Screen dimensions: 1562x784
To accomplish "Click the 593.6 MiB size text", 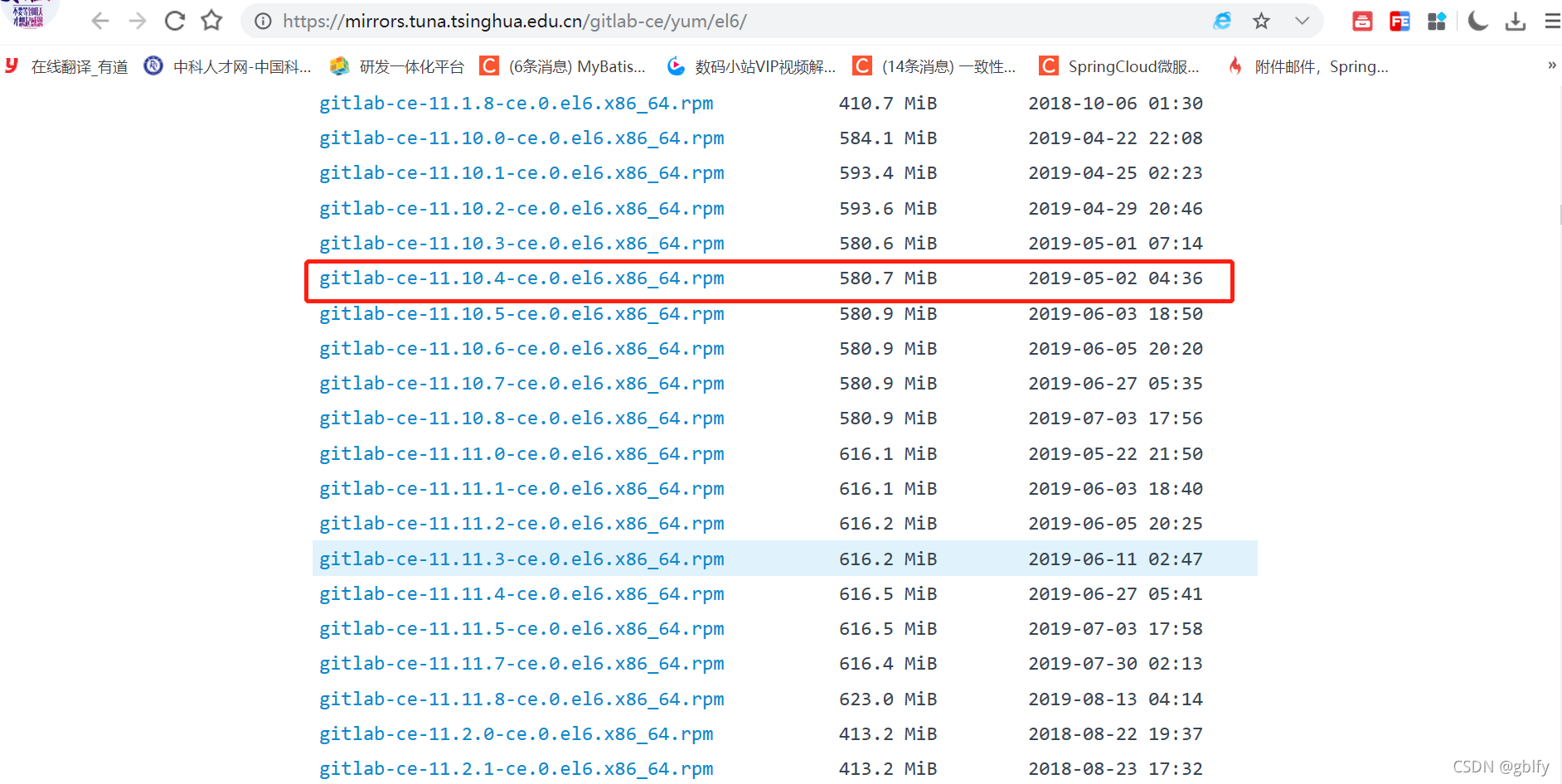I will click(888, 209).
